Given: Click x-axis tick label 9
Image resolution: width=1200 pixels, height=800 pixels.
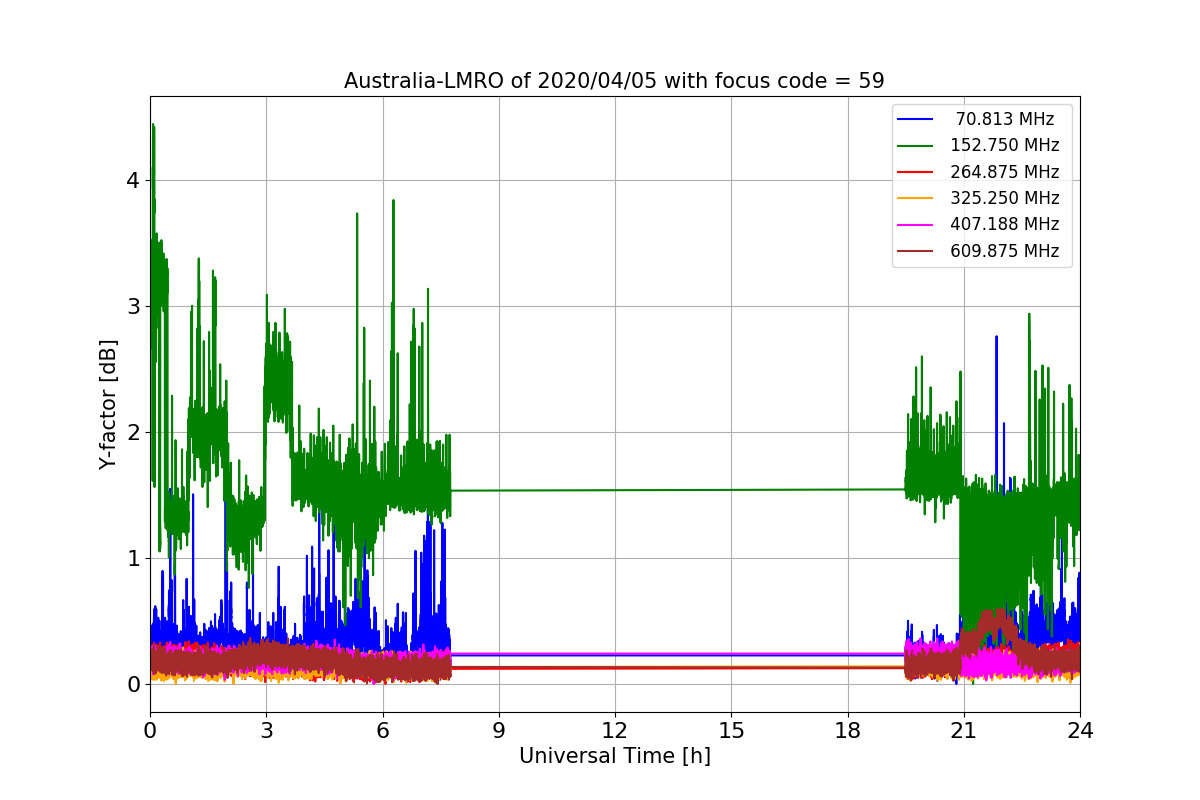Looking at the screenshot, I should point(499,731).
